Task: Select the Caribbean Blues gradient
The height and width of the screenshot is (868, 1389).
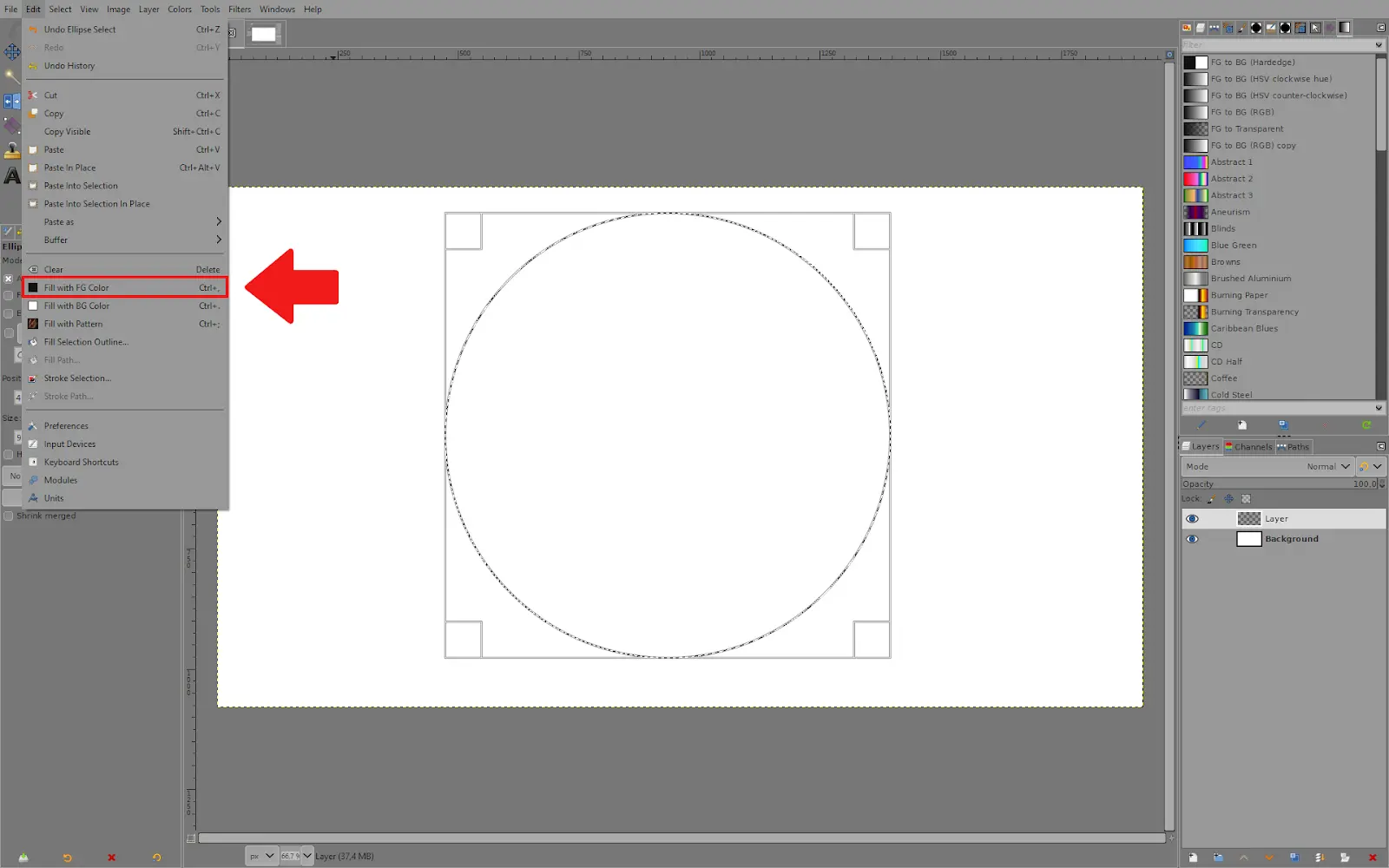Action: click(x=1244, y=328)
